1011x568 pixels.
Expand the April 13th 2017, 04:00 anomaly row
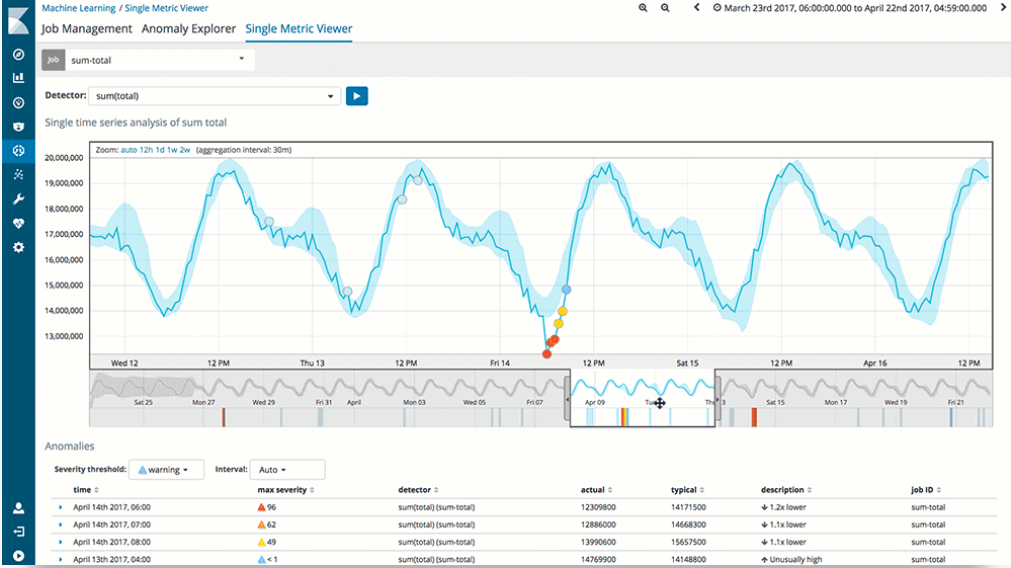(x=61, y=560)
